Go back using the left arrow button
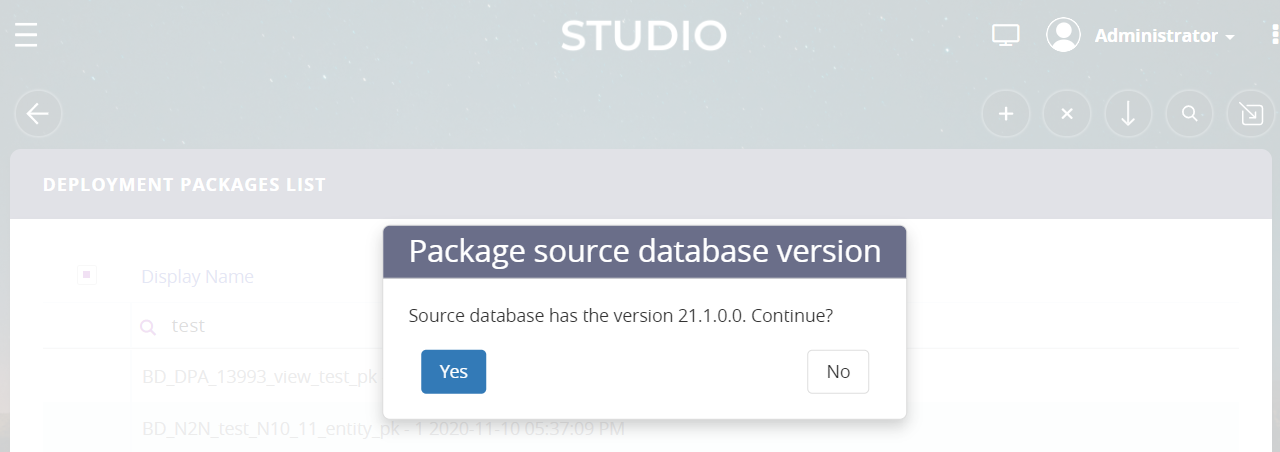Viewport: 1280px width, 452px height. (x=38, y=114)
